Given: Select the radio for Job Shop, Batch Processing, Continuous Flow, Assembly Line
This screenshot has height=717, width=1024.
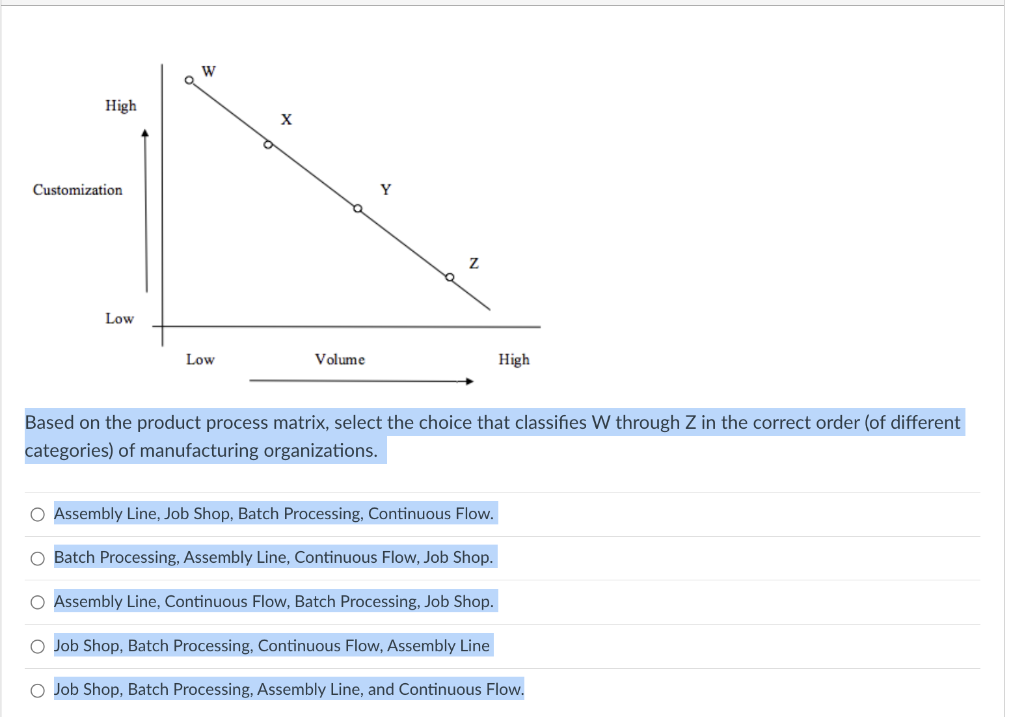Looking at the screenshot, I should coord(36,645).
